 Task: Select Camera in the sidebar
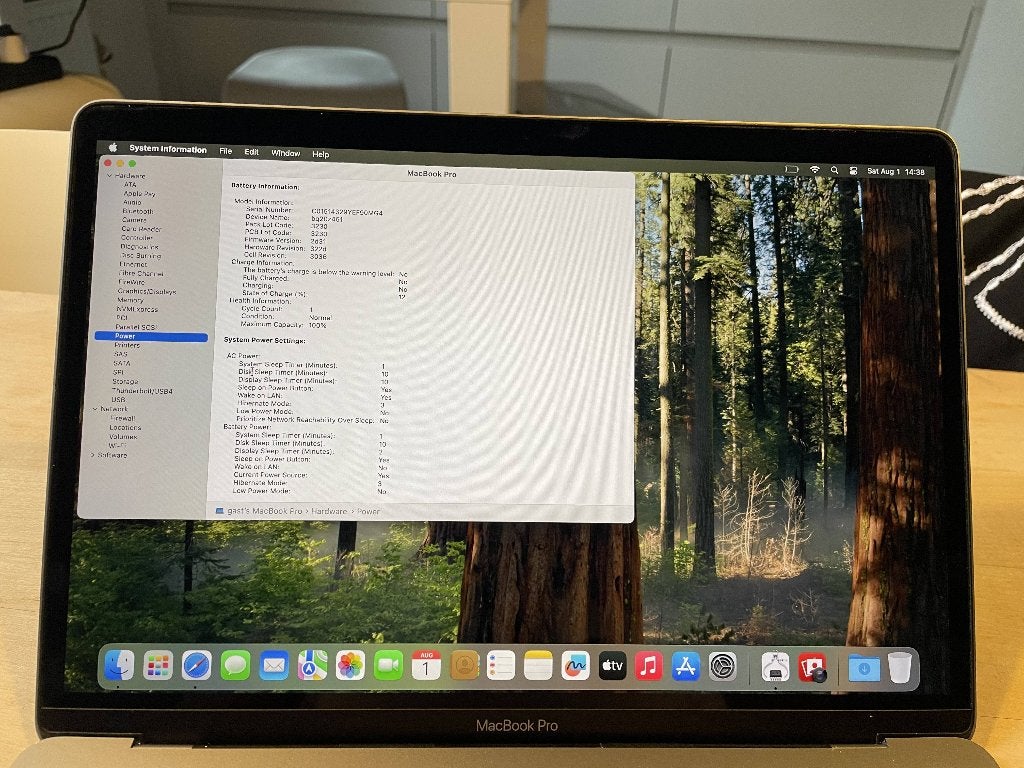pos(134,220)
